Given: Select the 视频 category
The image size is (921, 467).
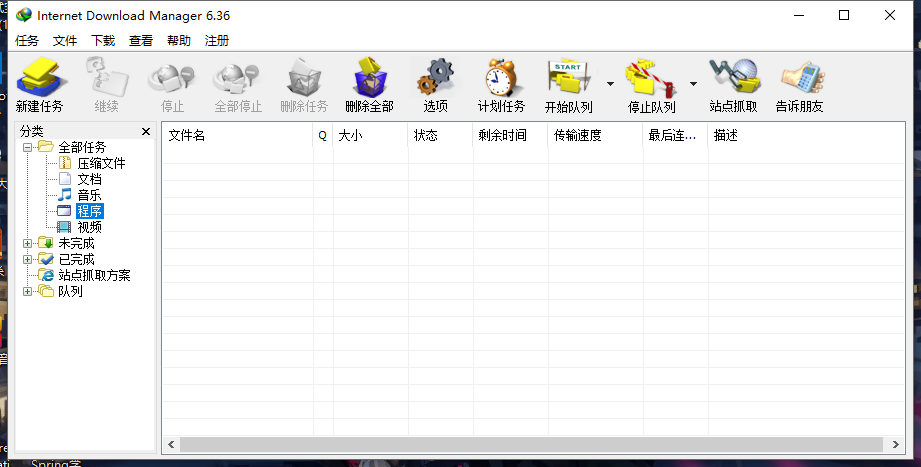Looking at the screenshot, I should (x=89, y=227).
